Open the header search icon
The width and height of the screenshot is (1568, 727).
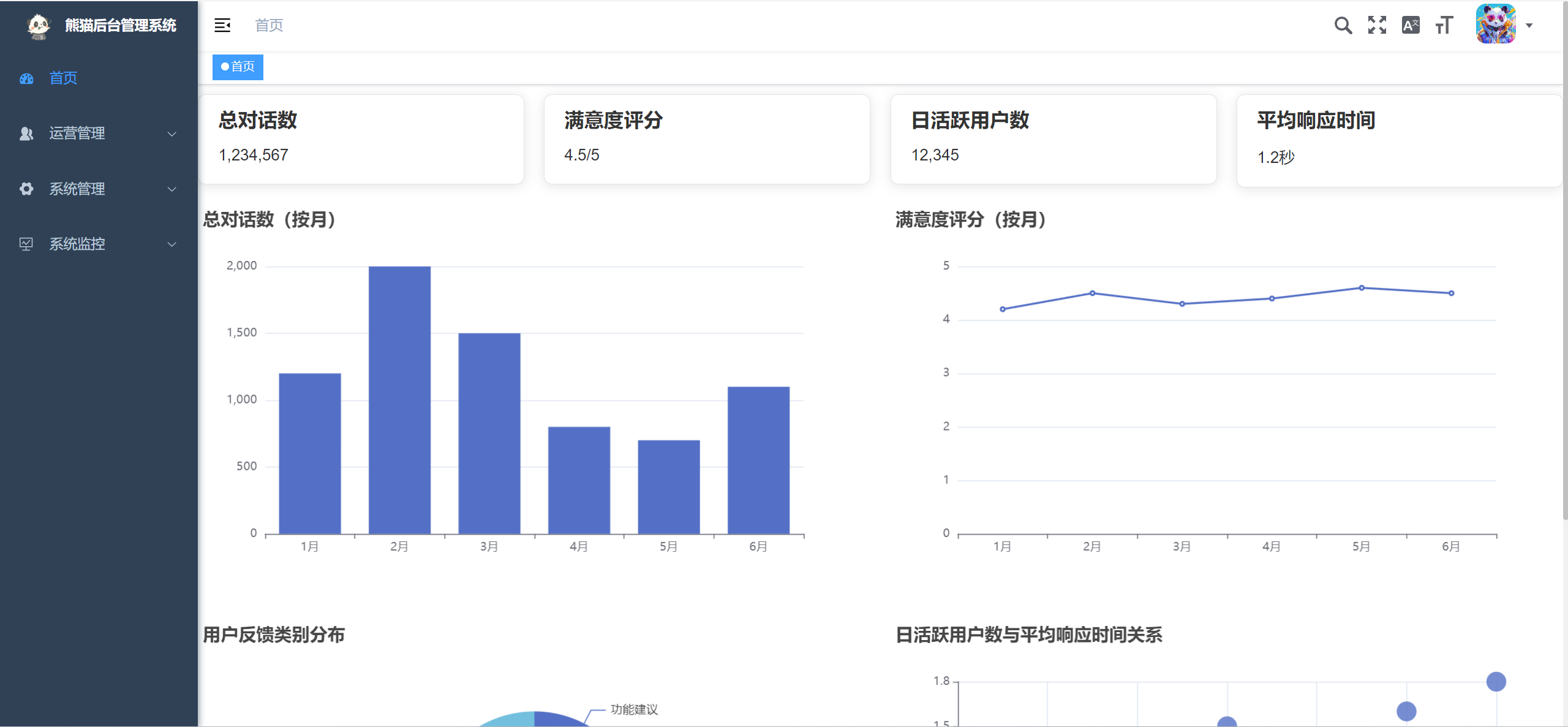1343,25
